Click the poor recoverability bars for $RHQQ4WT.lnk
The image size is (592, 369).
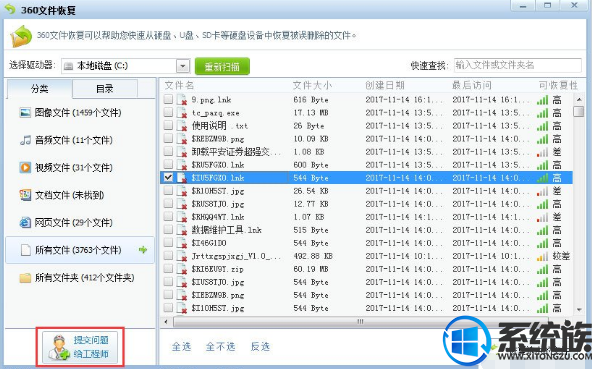[x=542, y=217]
